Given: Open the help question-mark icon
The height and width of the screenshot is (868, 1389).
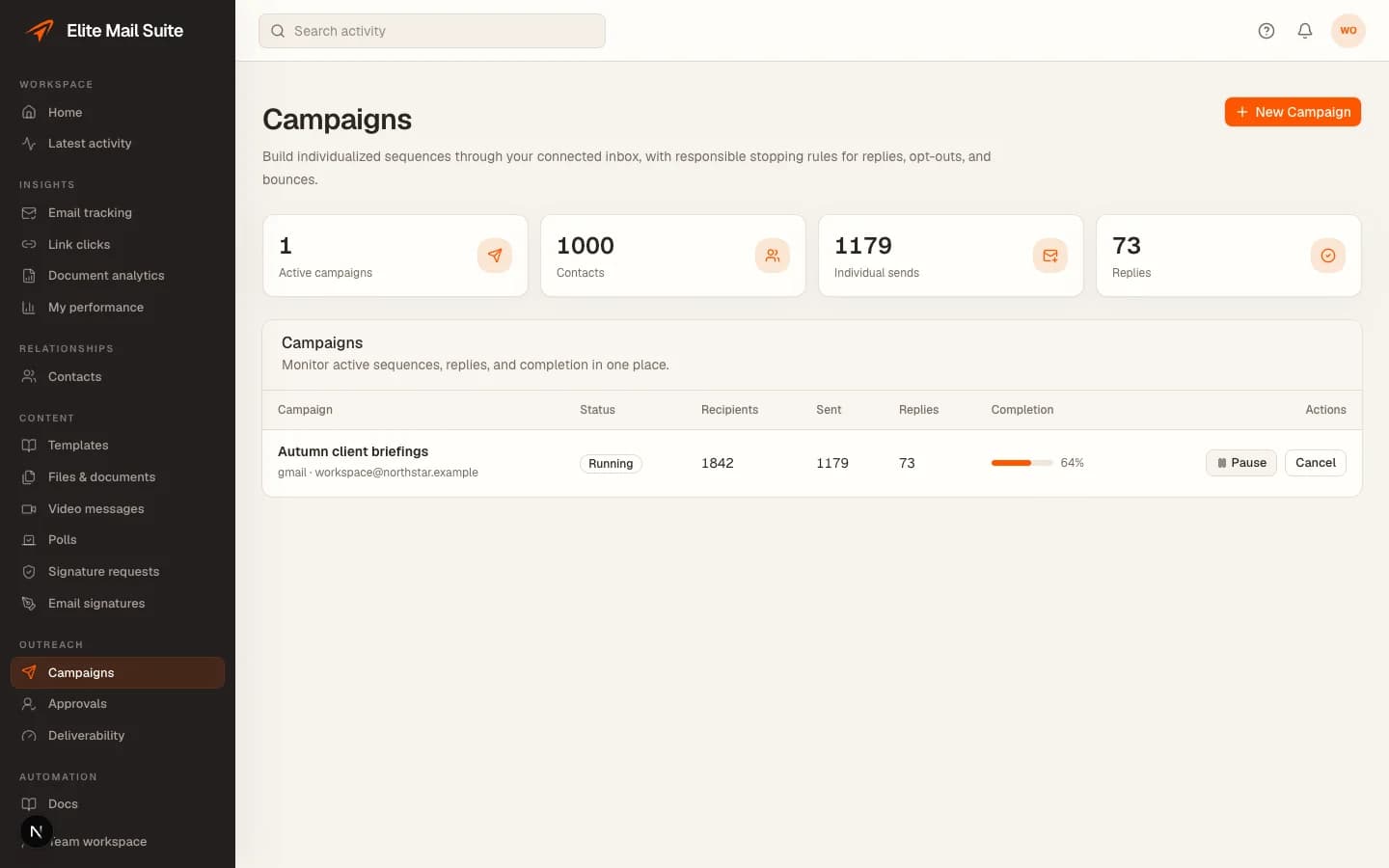Looking at the screenshot, I should coord(1266,31).
